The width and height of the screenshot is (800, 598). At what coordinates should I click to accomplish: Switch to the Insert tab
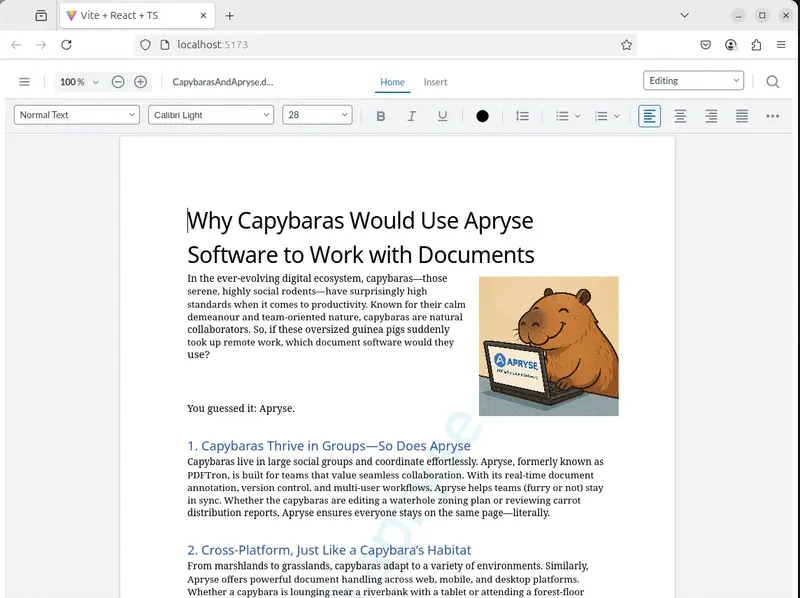(x=435, y=82)
